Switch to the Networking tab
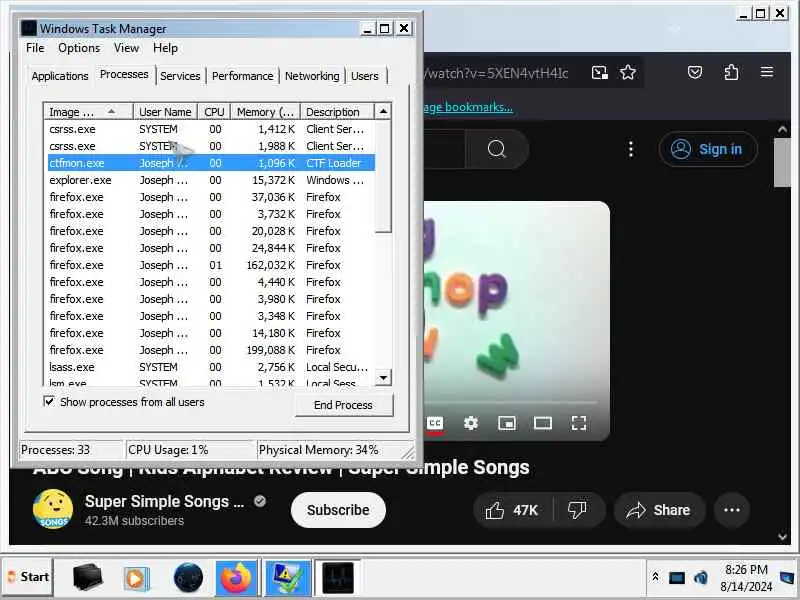This screenshot has width=800, height=600. click(312, 76)
